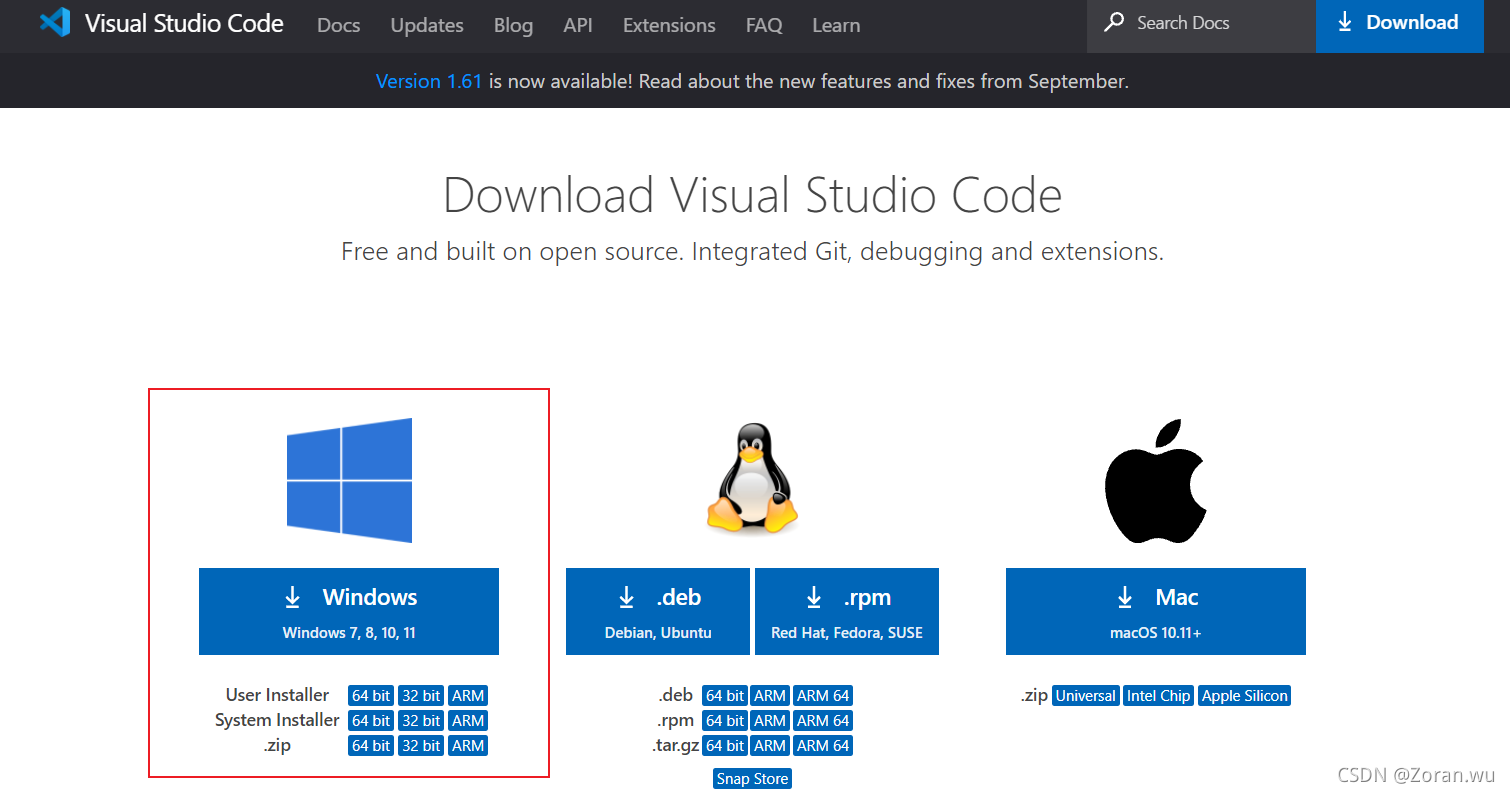
Task: Open the Learn navigation link
Action: point(836,25)
